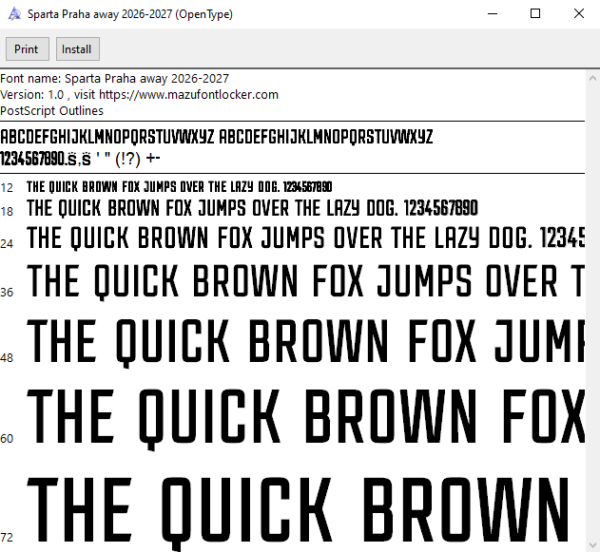Screen dimensions: 600x552
Task: Click the size 72 label
Action: pyautogui.click(x=7, y=537)
